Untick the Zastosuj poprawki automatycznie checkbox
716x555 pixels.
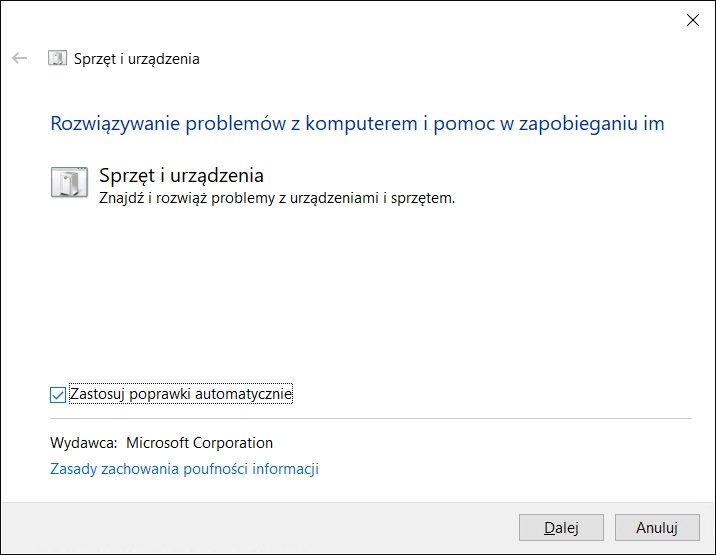point(58,395)
